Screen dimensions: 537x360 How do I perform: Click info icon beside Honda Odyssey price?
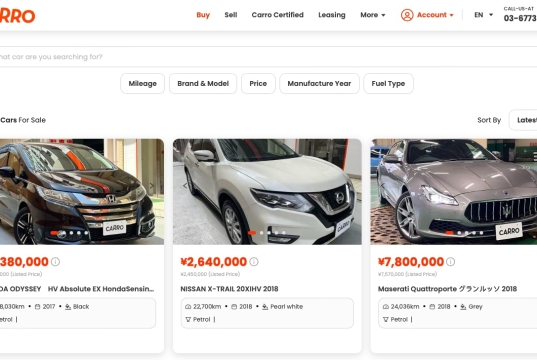click(x=55, y=262)
